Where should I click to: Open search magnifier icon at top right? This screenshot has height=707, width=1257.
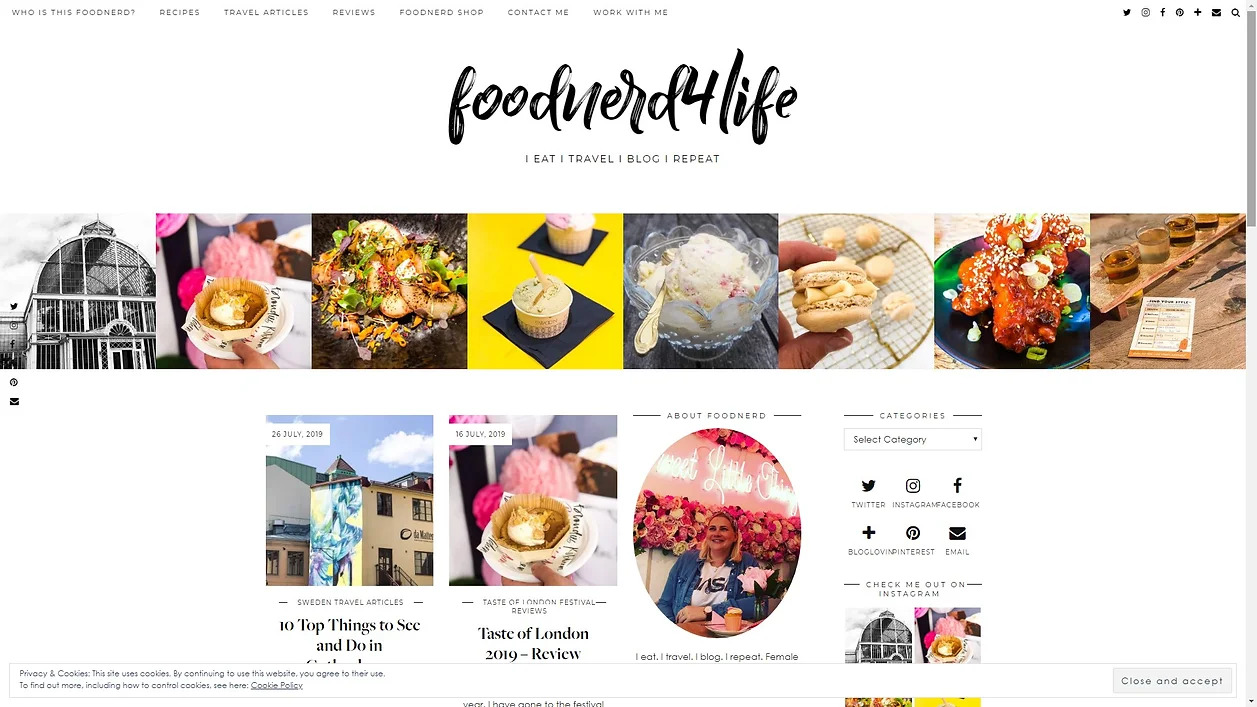pyautogui.click(x=1236, y=13)
